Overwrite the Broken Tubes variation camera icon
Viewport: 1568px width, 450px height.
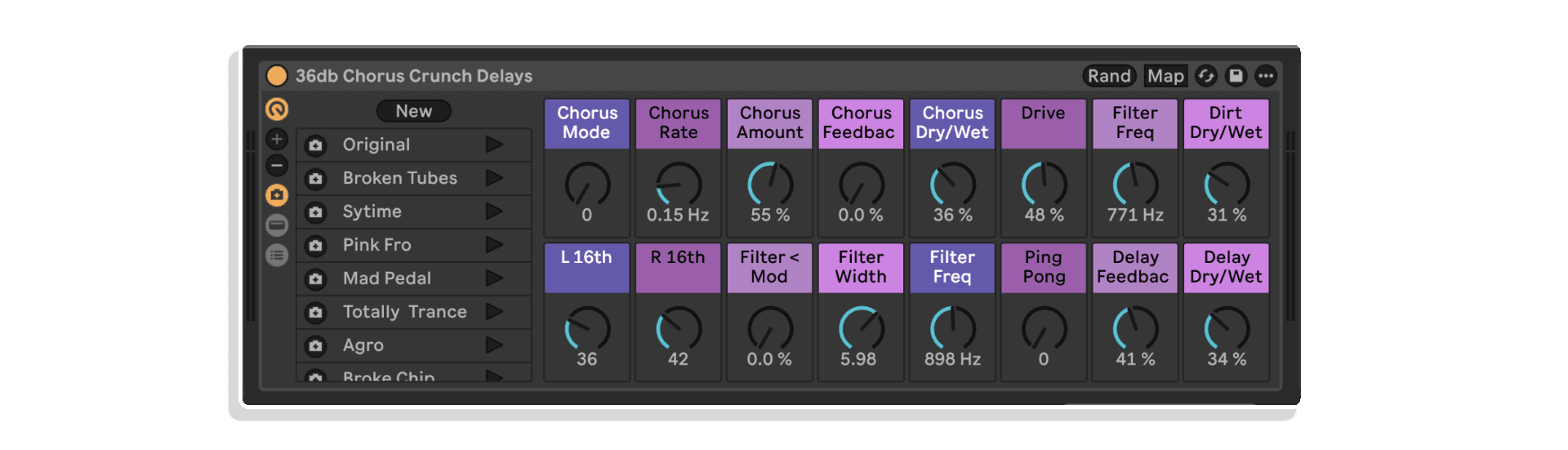coord(315,179)
